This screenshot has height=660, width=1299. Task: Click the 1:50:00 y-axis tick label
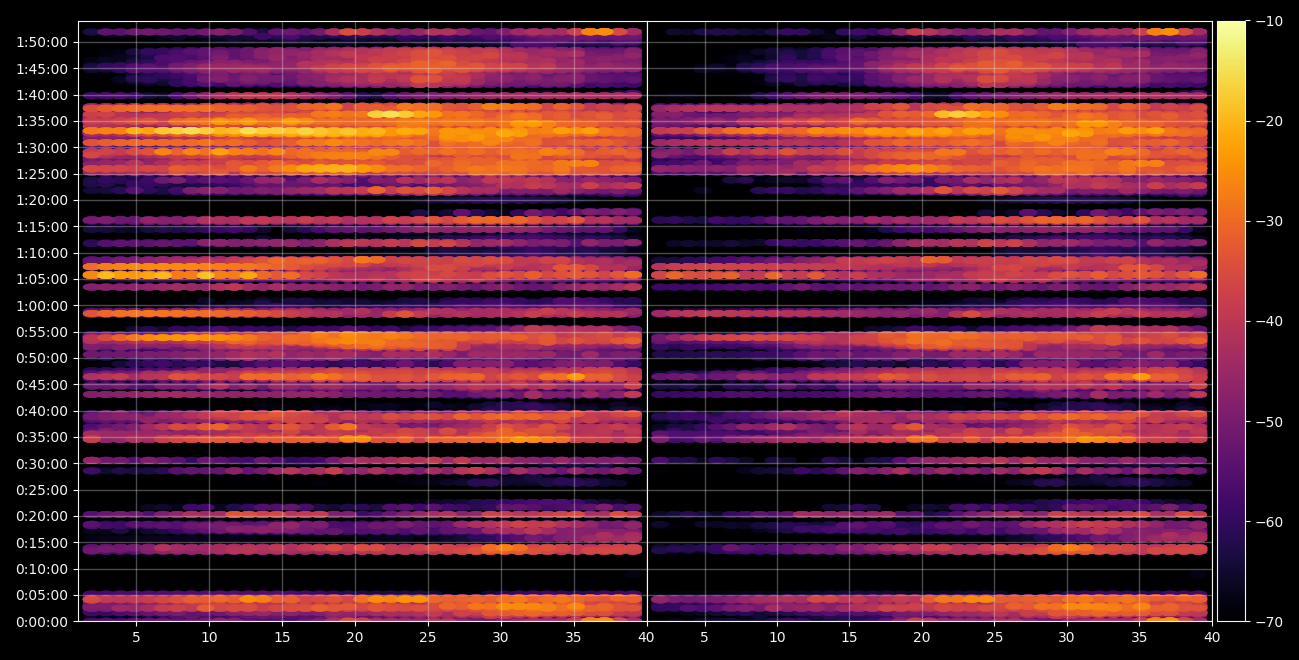pos(42,42)
